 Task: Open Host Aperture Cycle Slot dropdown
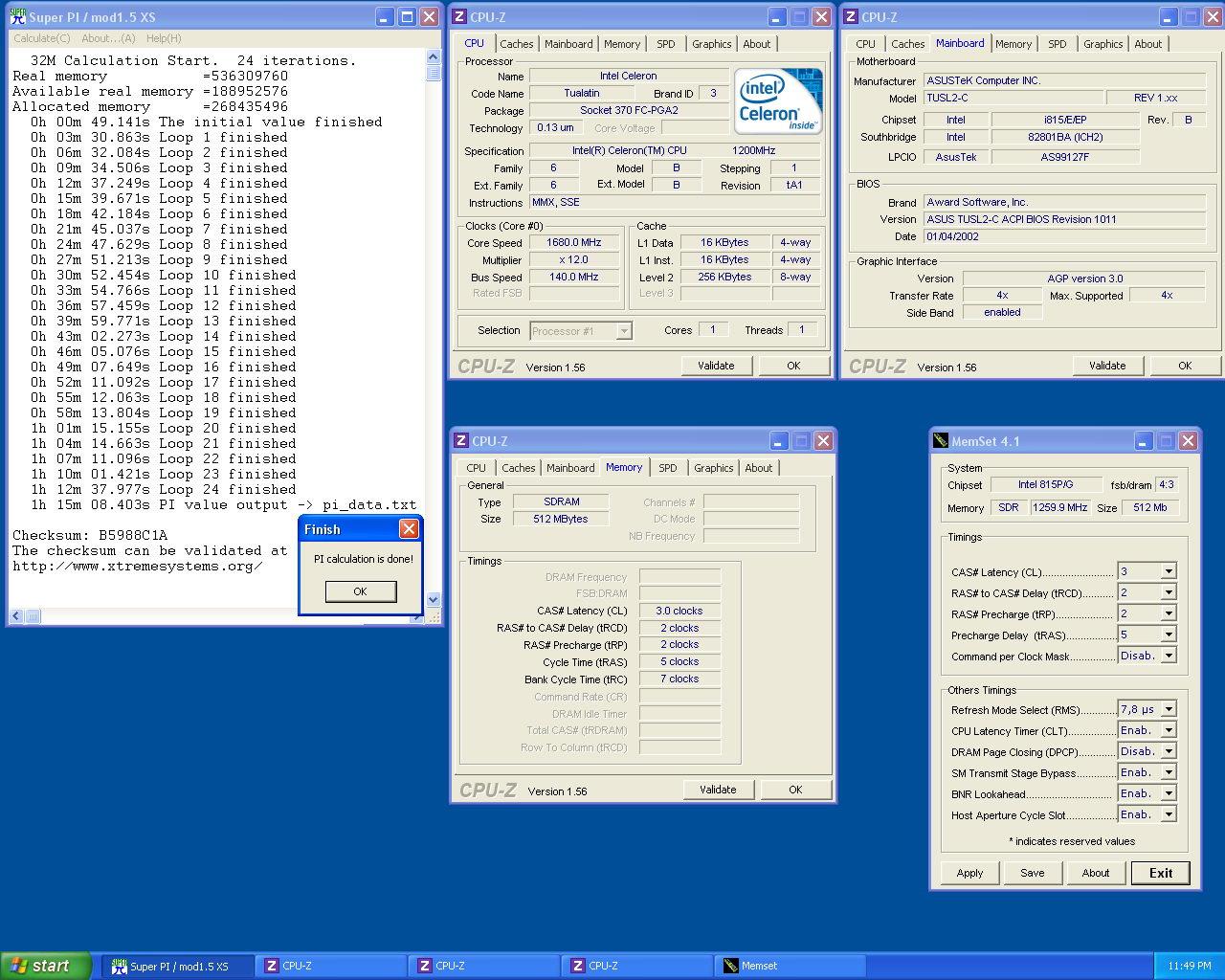(x=1169, y=814)
